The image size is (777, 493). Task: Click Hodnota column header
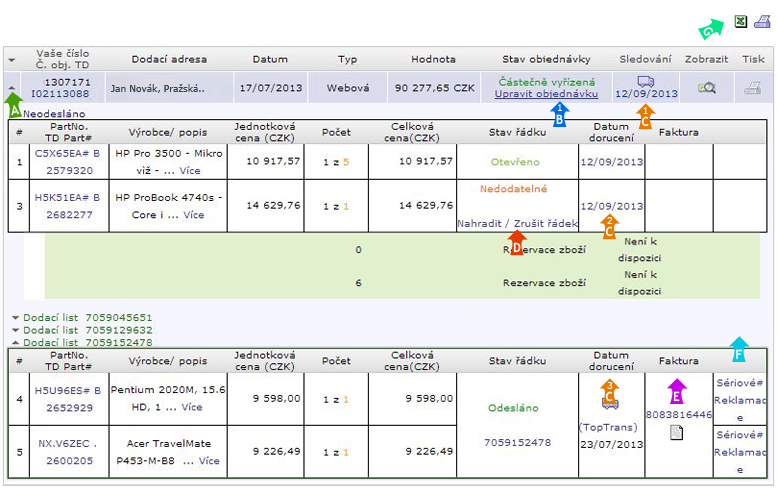(x=433, y=59)
